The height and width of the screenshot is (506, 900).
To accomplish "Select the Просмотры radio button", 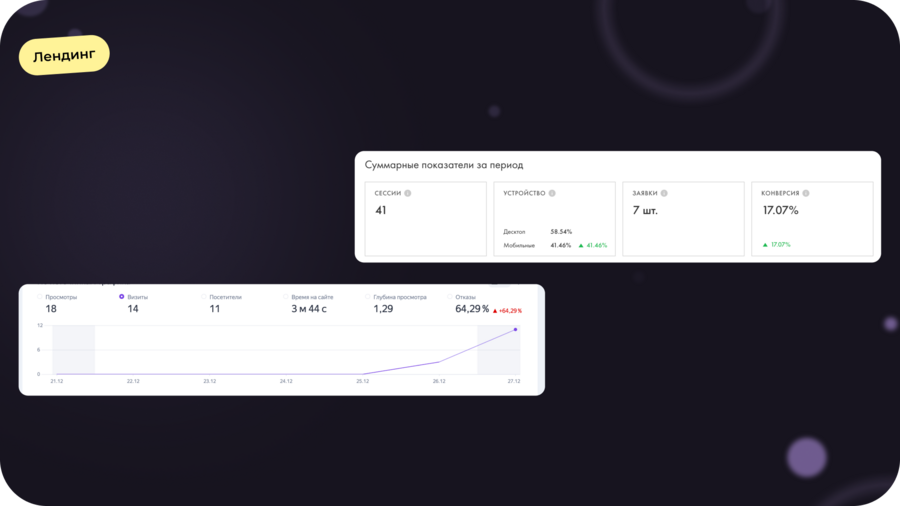I will pos(40,297).
